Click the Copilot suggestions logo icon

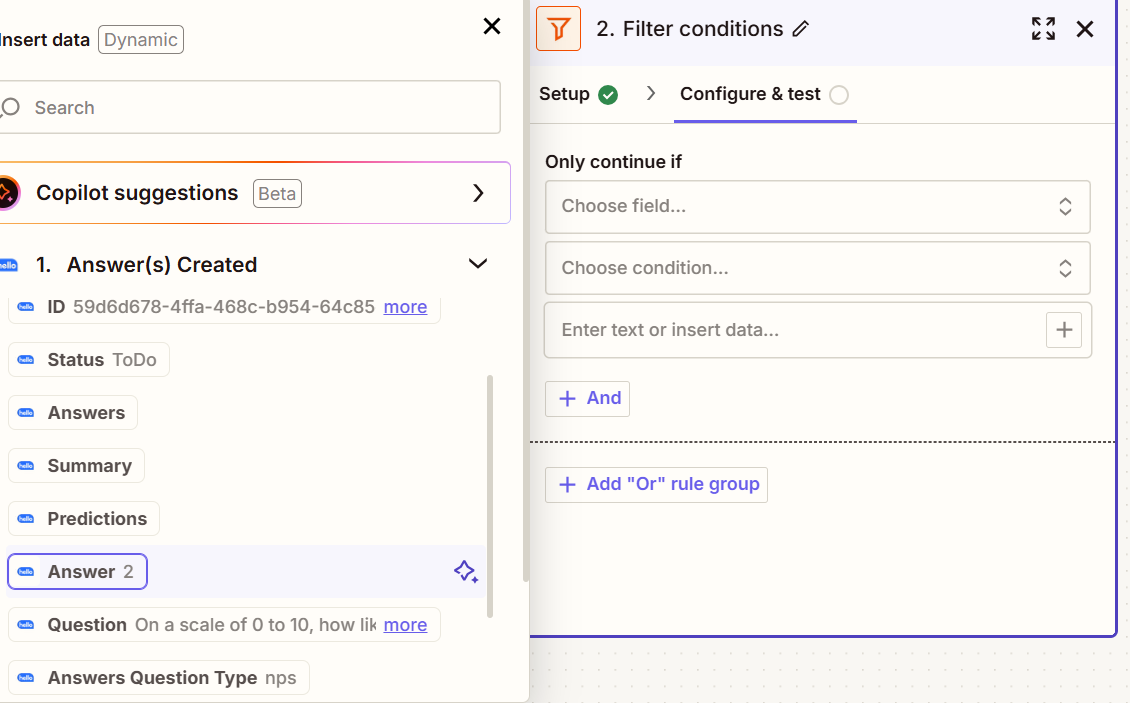[x=6, y=193]
